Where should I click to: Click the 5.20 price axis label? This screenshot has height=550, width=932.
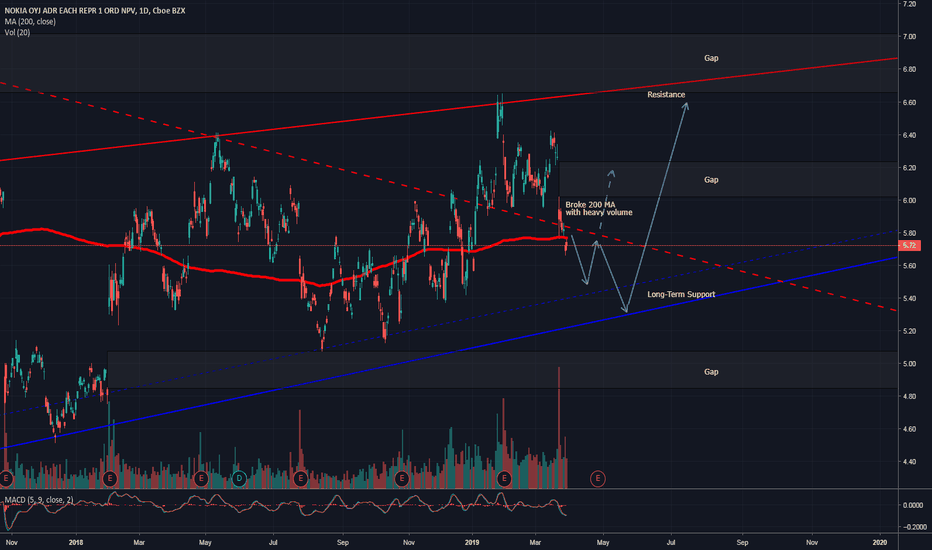coord(909,331)
